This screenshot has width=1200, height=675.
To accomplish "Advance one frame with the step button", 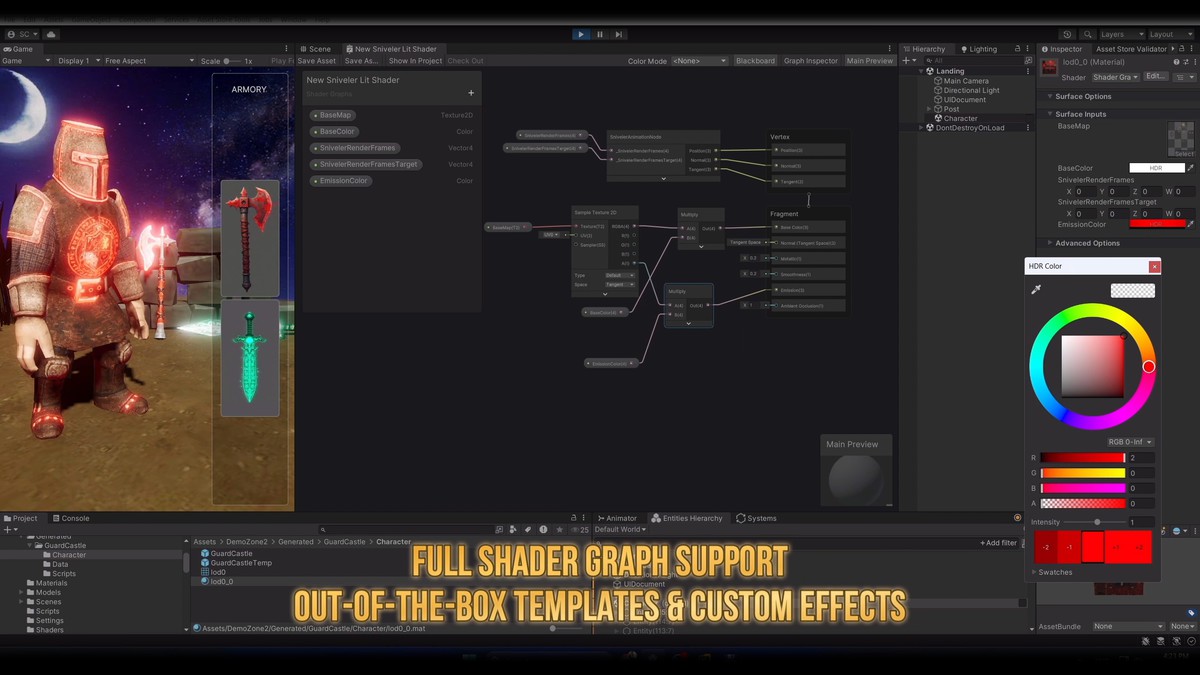I will click(619, 34).
